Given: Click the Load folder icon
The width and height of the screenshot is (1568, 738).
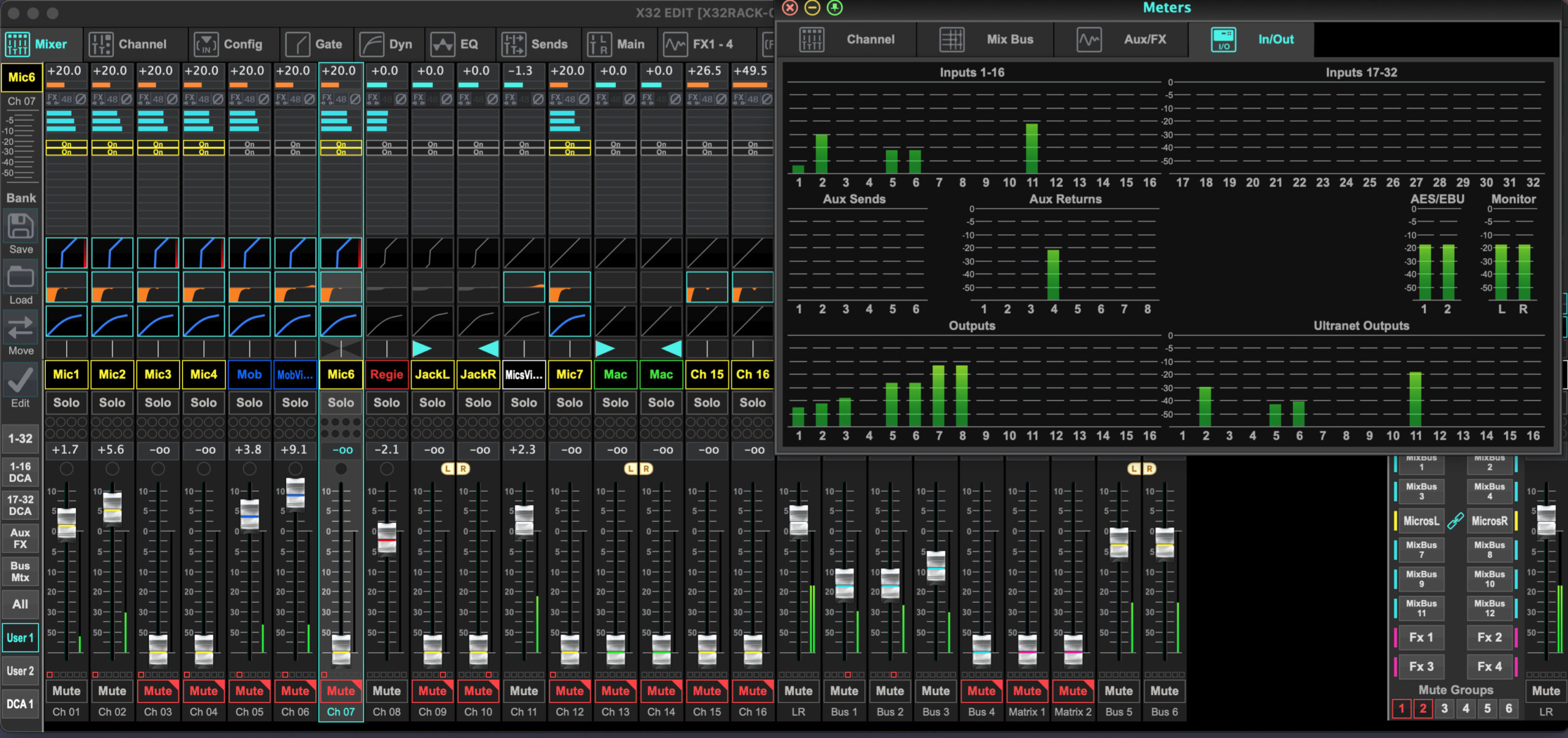Looking at the screenshot, I should (x=20, y=277).
